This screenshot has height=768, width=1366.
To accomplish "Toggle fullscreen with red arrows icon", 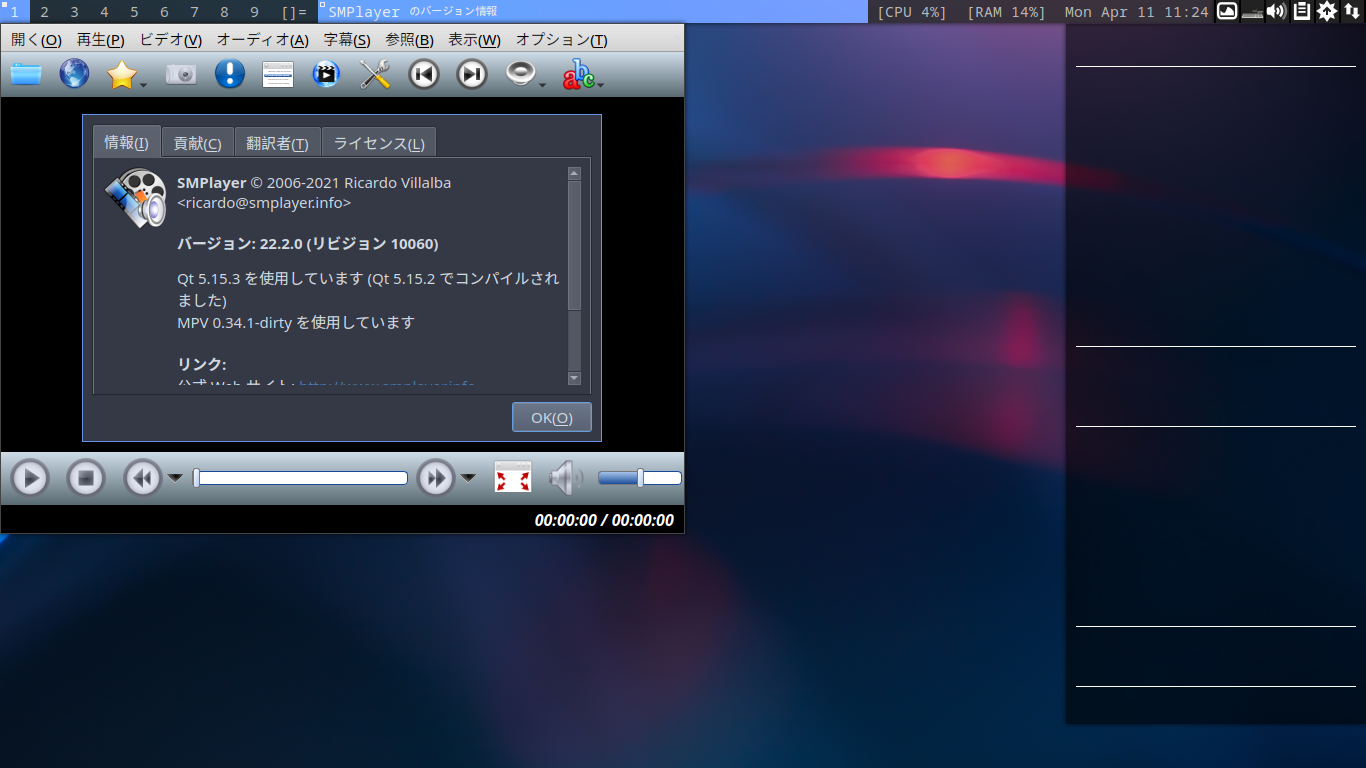I will click(513, 477).
